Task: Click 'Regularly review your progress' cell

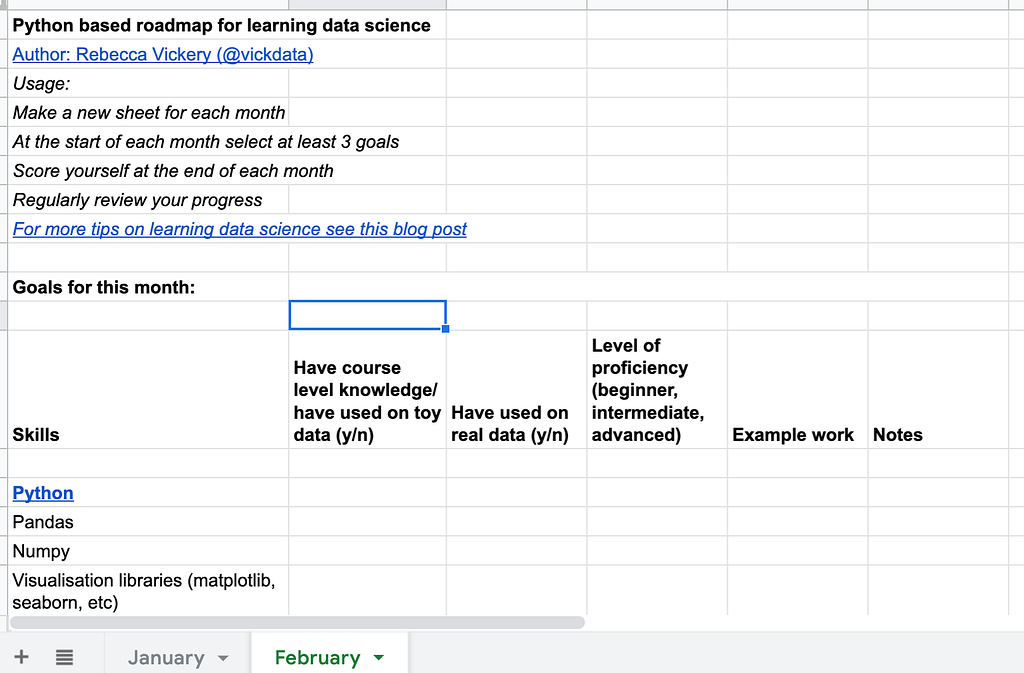Action: (x=148, y=200)
